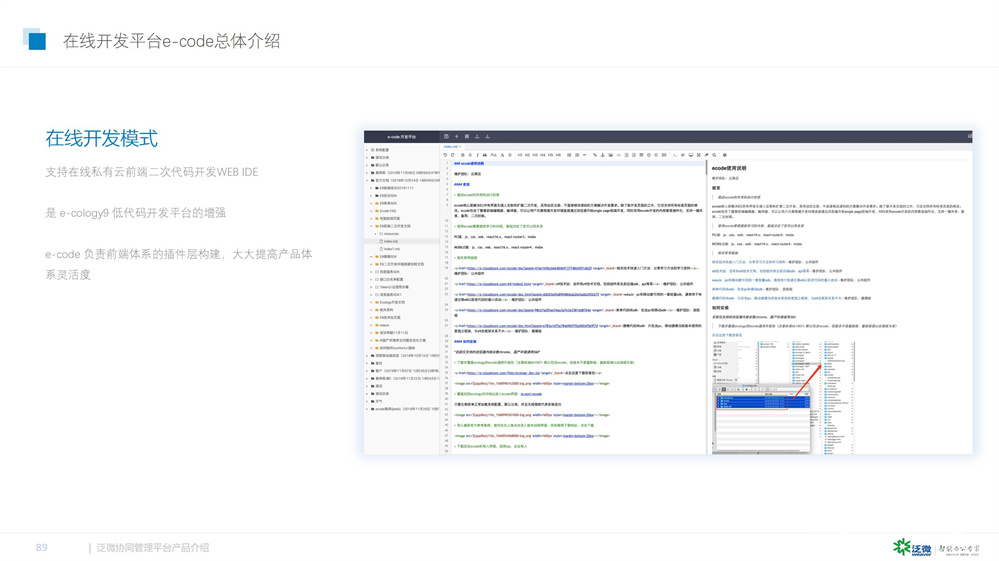999x561 pixels.
Task: Apply bold formatting in the editor toolbar
Action: click(x=463, y=155)
